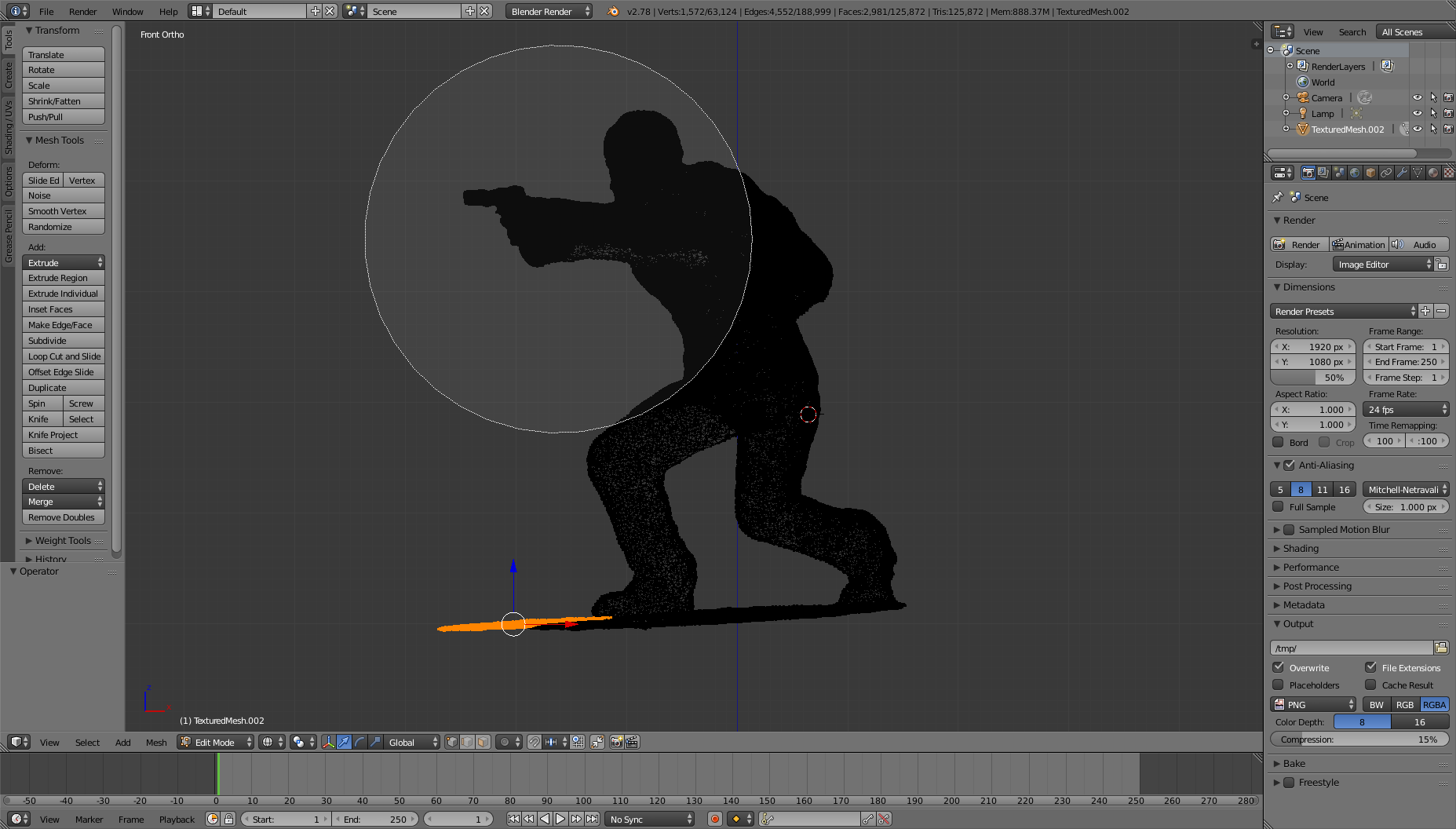Image resolution: width=1456 pixels, height=829 pixels.
Task: Open the Mesh Data properties tab triangle icon
Action: [1418, 173]
